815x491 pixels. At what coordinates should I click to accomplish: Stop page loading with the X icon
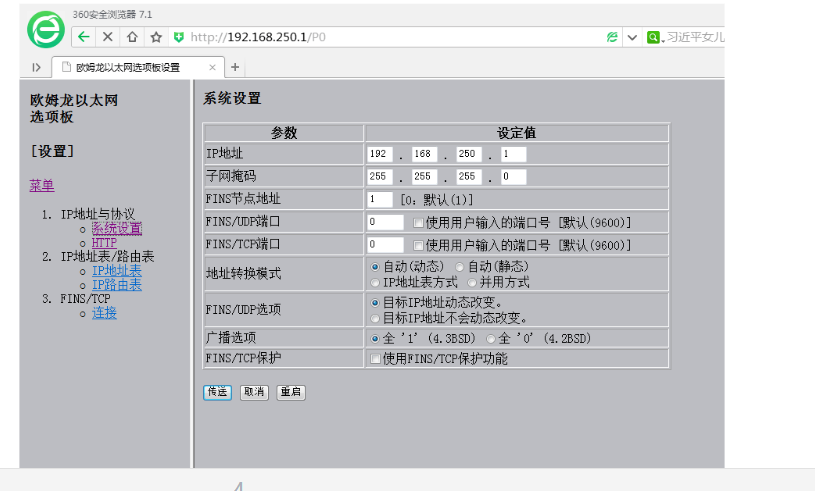108,37
